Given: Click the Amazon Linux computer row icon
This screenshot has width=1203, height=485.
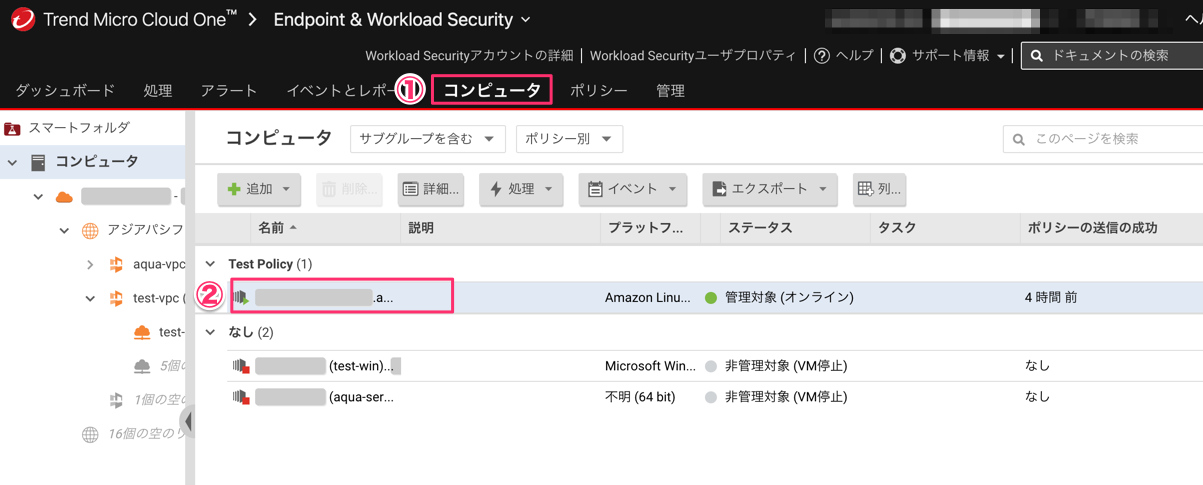Looking at the screenshot, I should click(241, 298).
